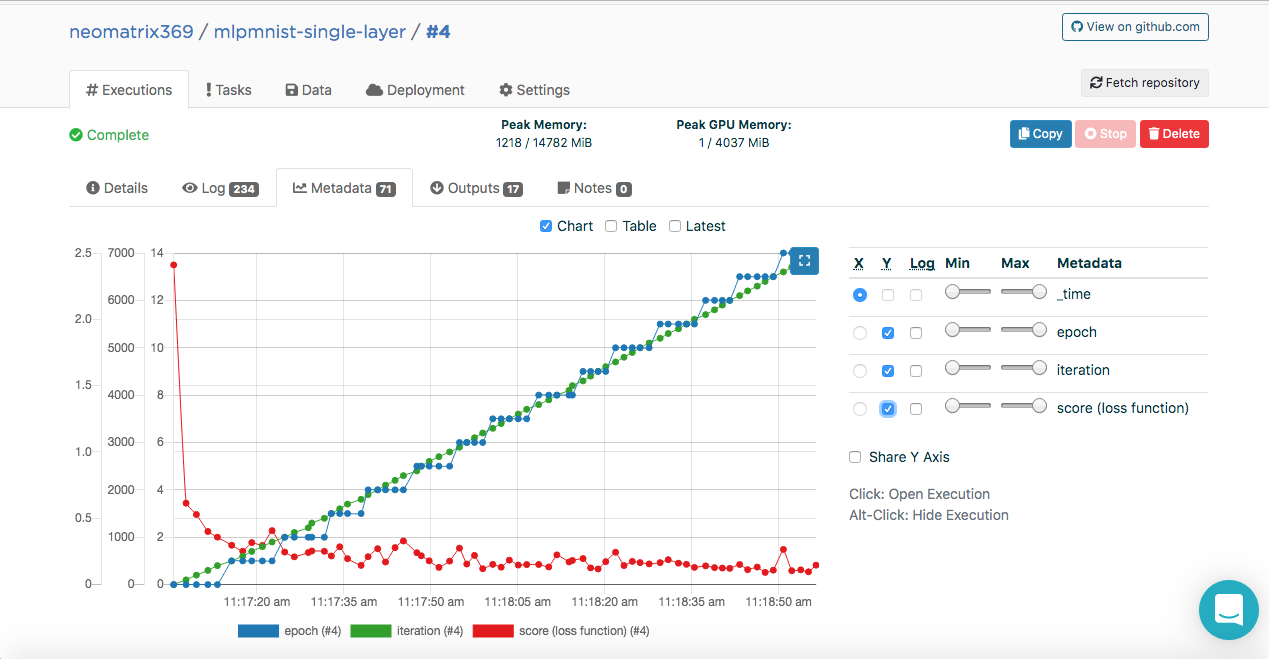Open the chat support bubble

1228,610
